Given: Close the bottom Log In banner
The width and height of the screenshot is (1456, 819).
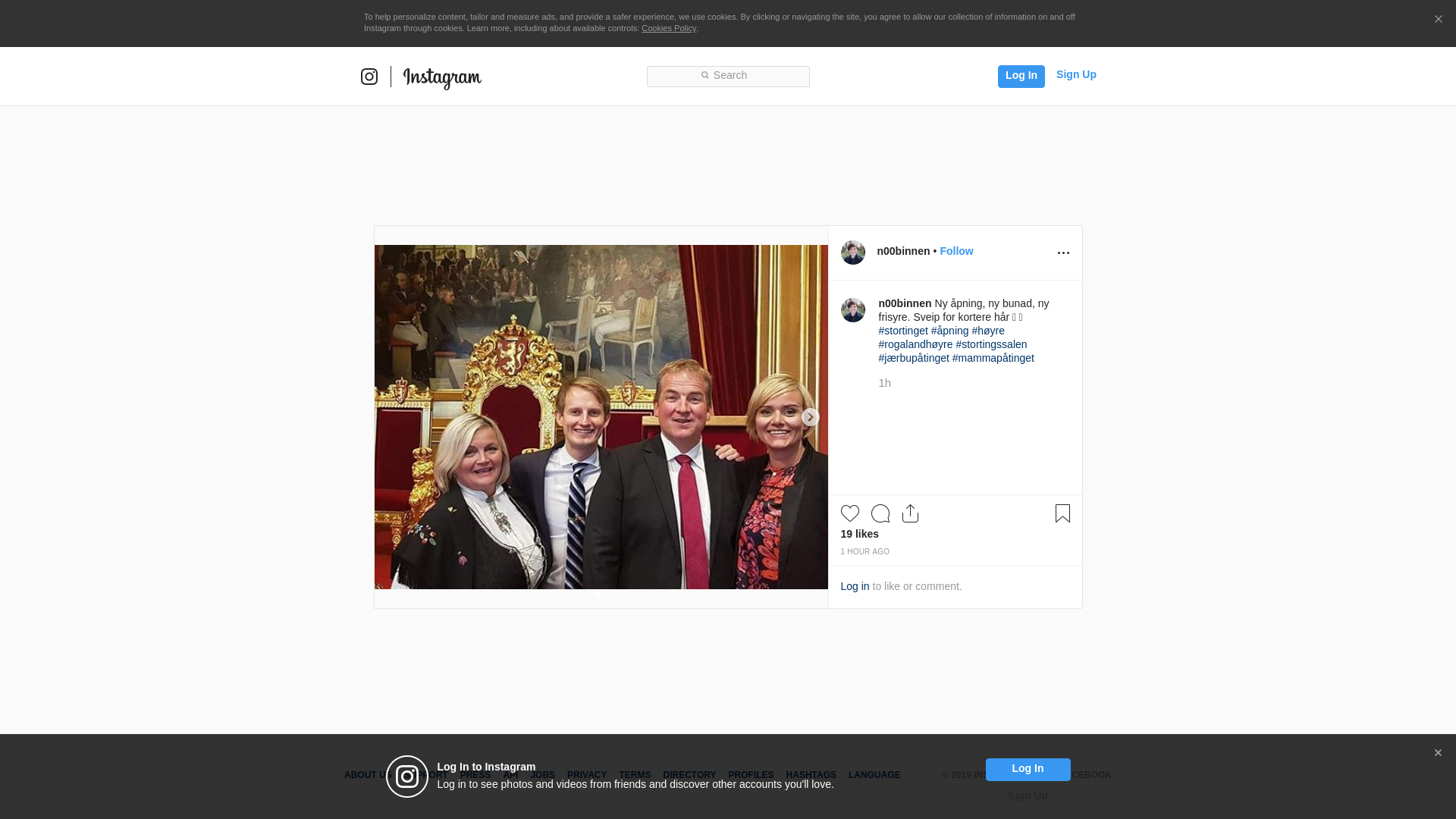Looking at the screenshot, I should tap(1437, 753).
